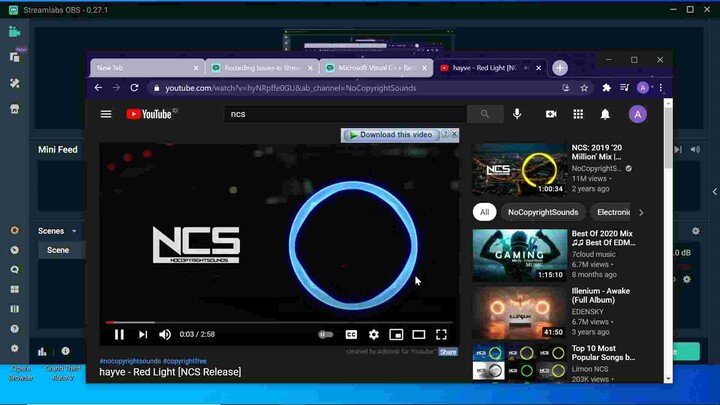Select the All filter chip
The image size is (720, 405).
pos(484,212)
